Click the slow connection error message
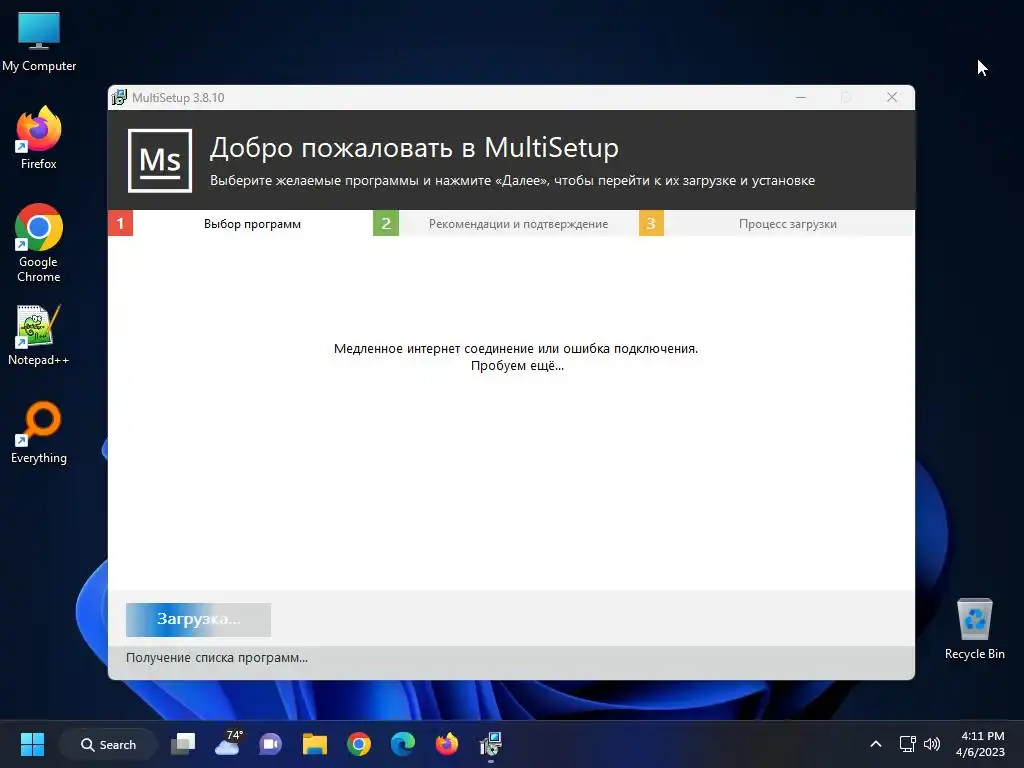 tap(516, 357)
